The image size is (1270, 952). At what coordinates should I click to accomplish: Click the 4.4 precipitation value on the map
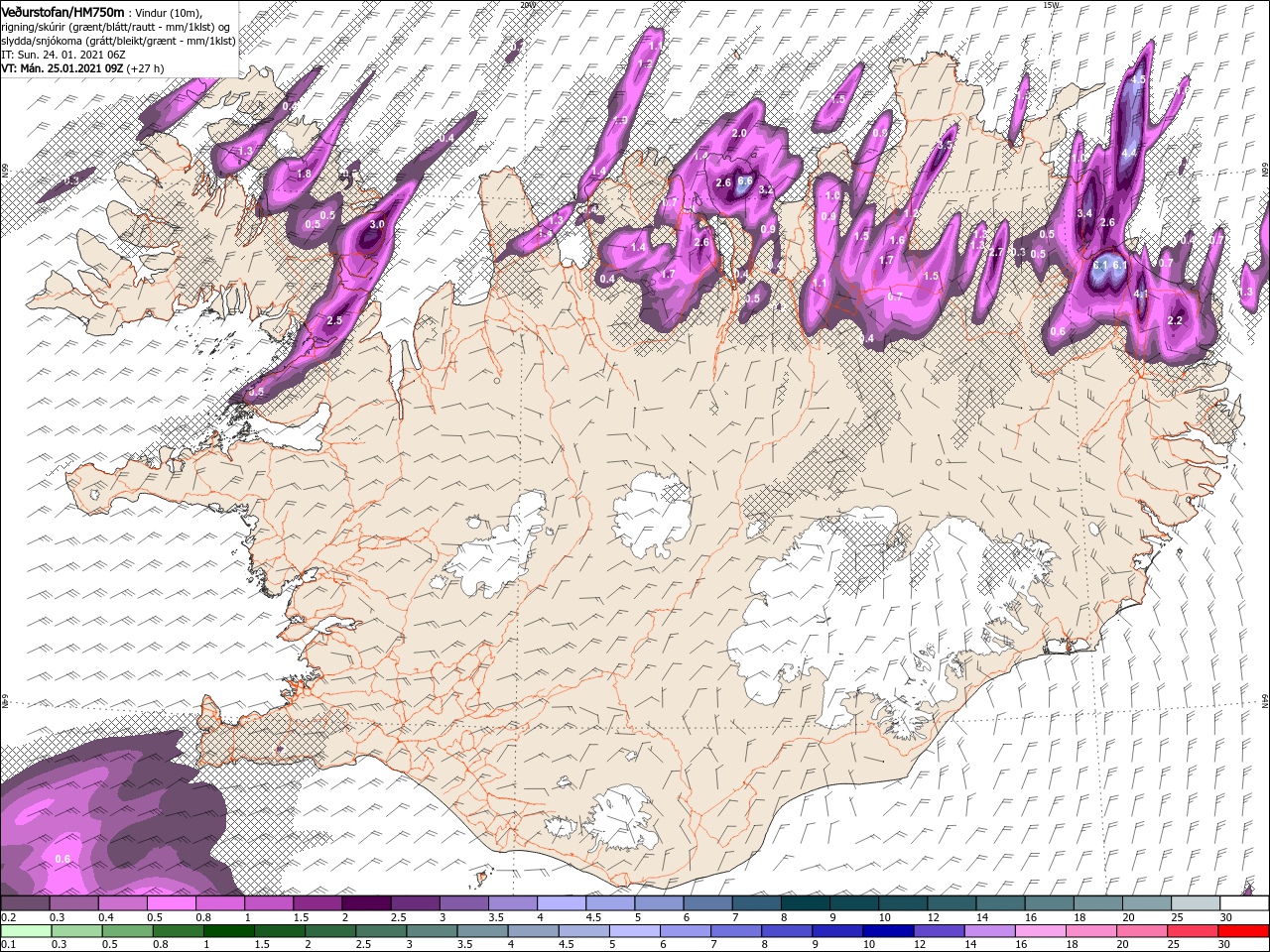pos(1128,153)
